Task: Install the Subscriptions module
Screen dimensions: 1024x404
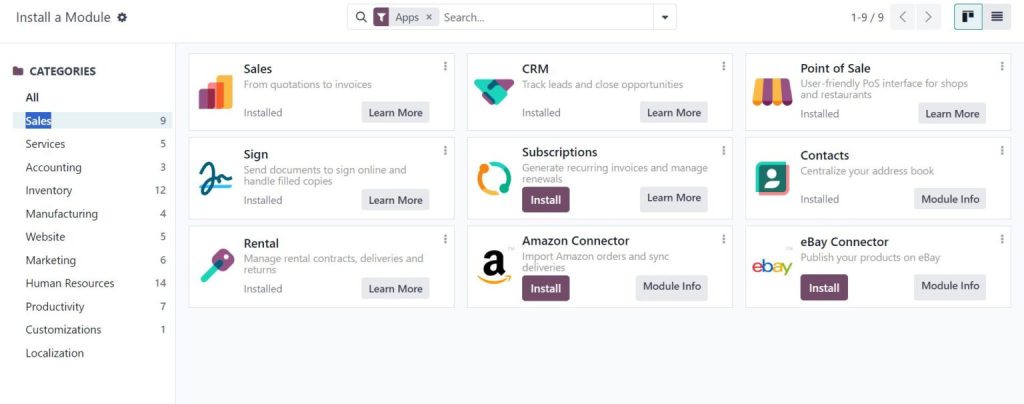Action: tap(545, 200)
